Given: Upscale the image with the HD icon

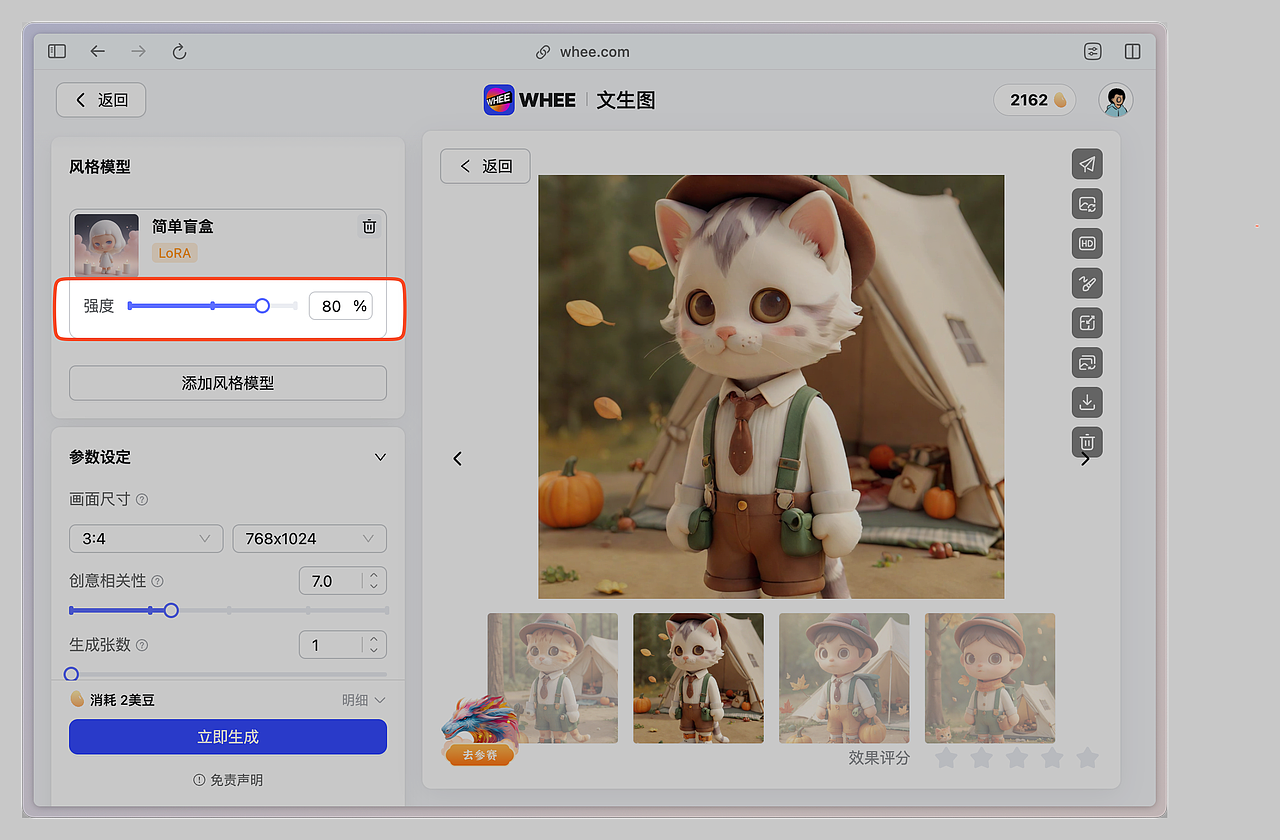Looking at the screenshot, I should point(1087,243).
